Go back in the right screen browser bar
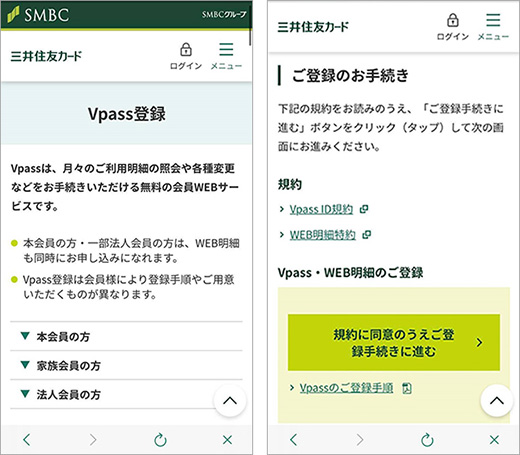This screenshot has width=520, height=455. [293, 440]
